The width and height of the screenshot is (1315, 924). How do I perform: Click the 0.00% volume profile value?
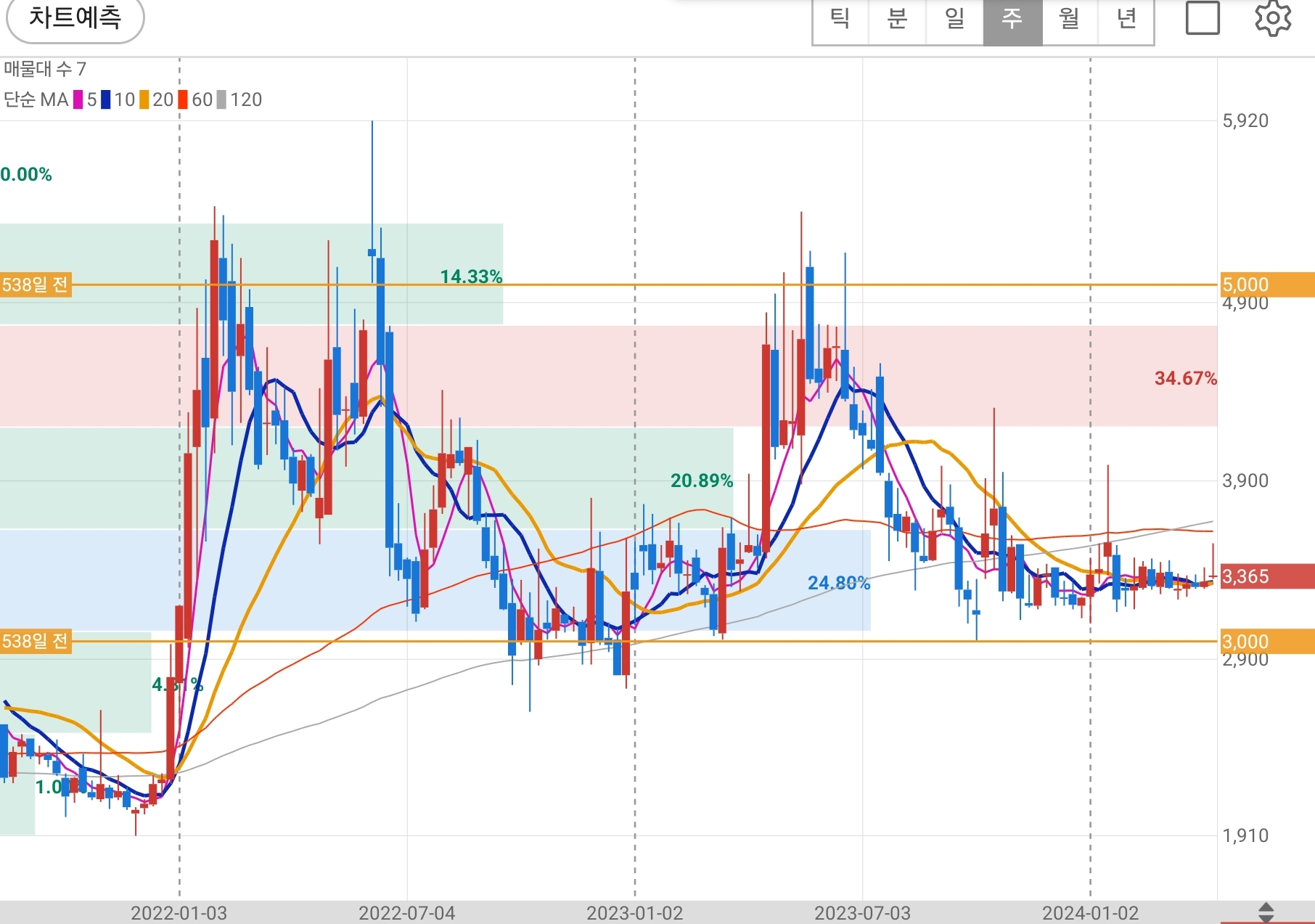[x=26, y=174]
